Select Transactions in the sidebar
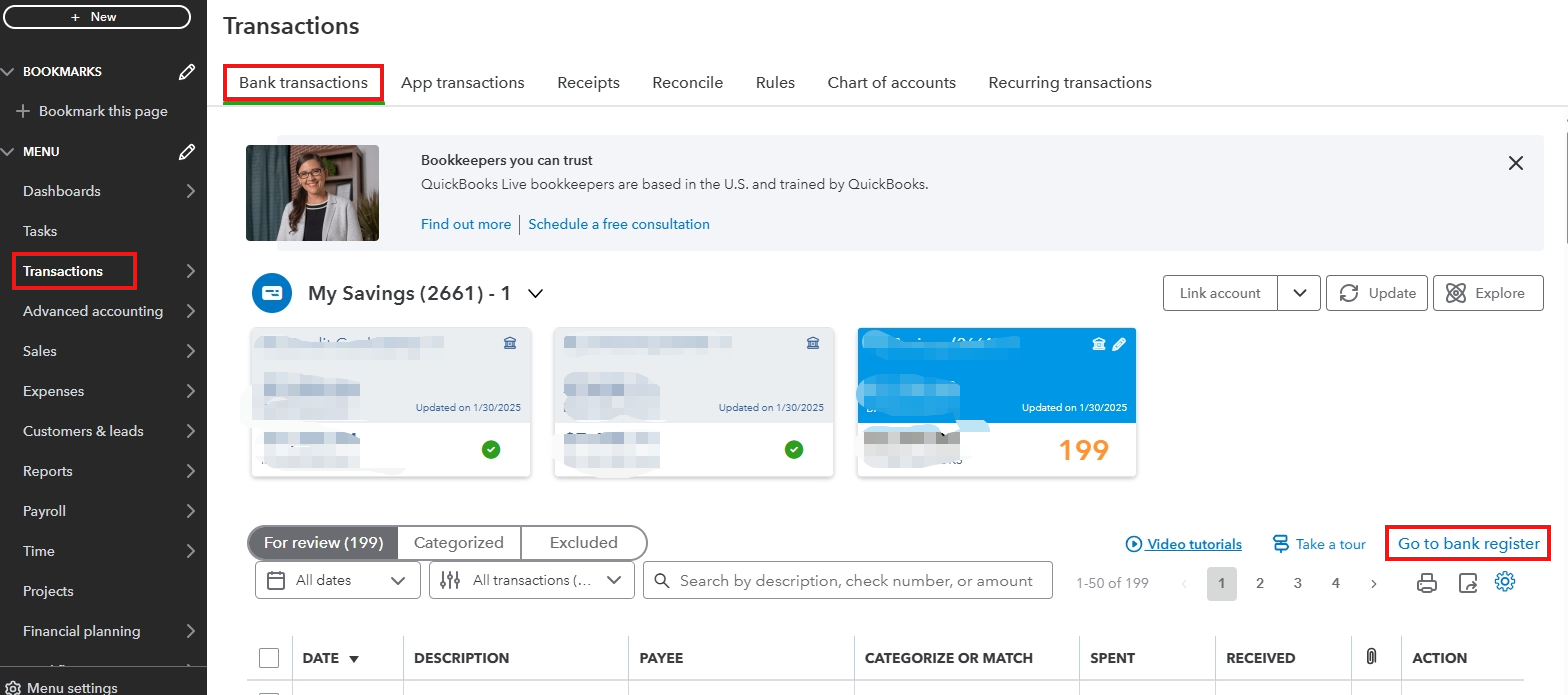1568x695 pixels. pos(63,271)
